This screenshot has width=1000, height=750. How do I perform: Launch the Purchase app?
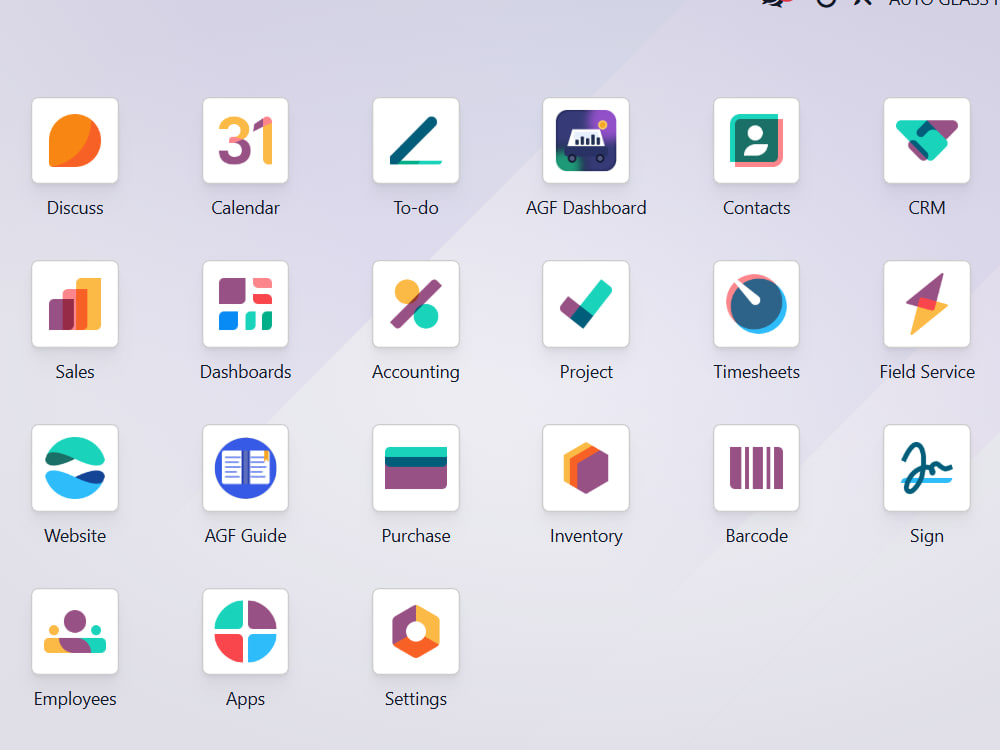coord(416,468)
